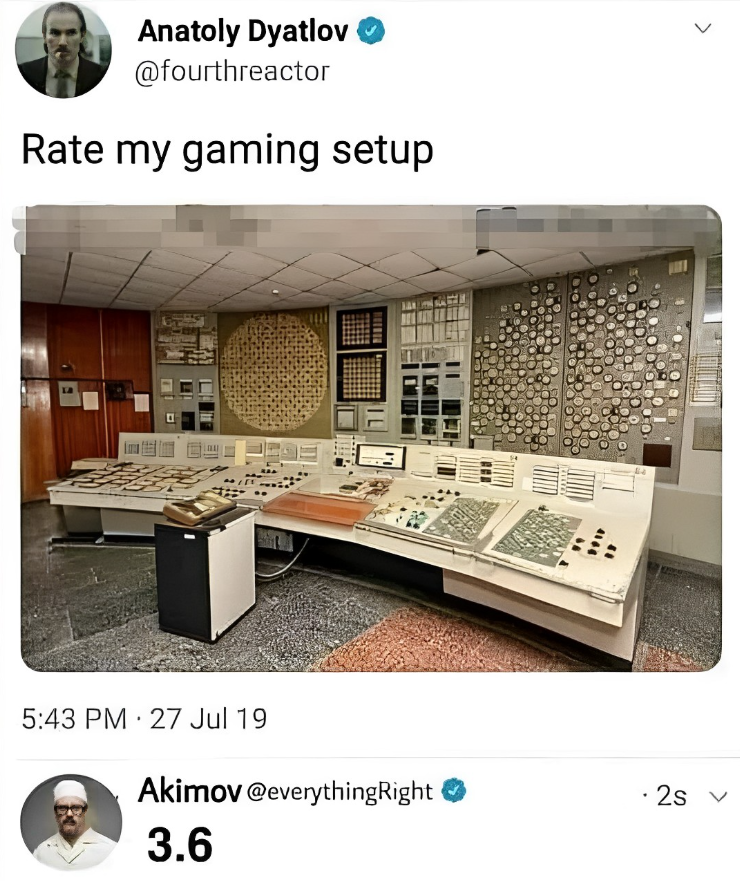Viewport: 740px width, 881px height.
Task: Expand the chevron on Akimov's reply
Action: [718, 797]
